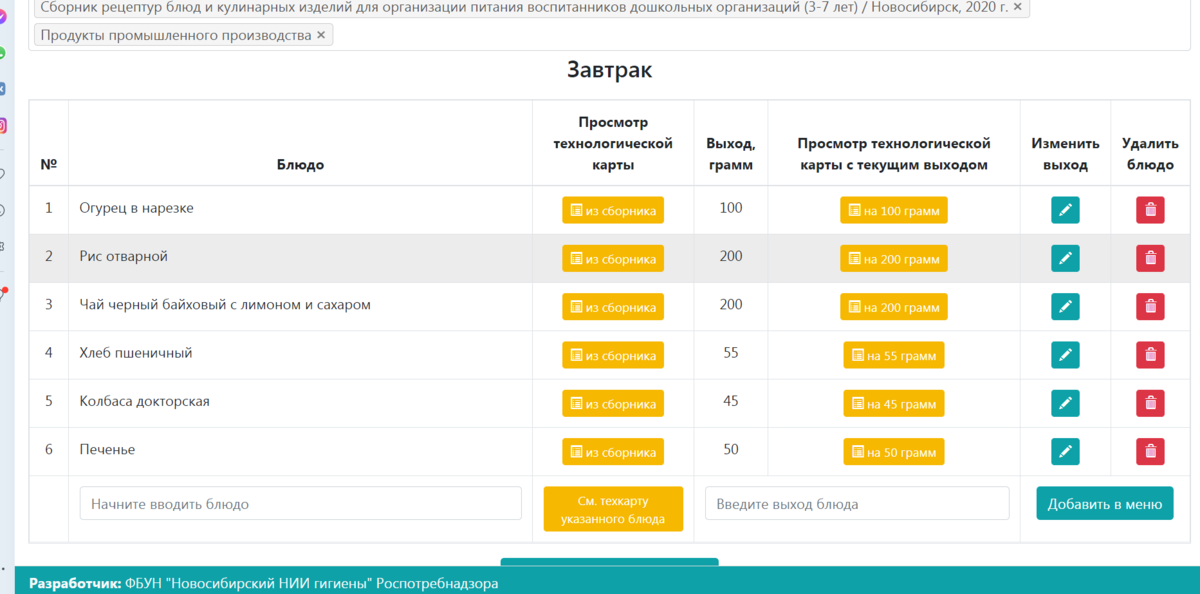Select the 'Хлеб пшеничный' dish name
This screenshot has width=1200, height=594.
136,353
